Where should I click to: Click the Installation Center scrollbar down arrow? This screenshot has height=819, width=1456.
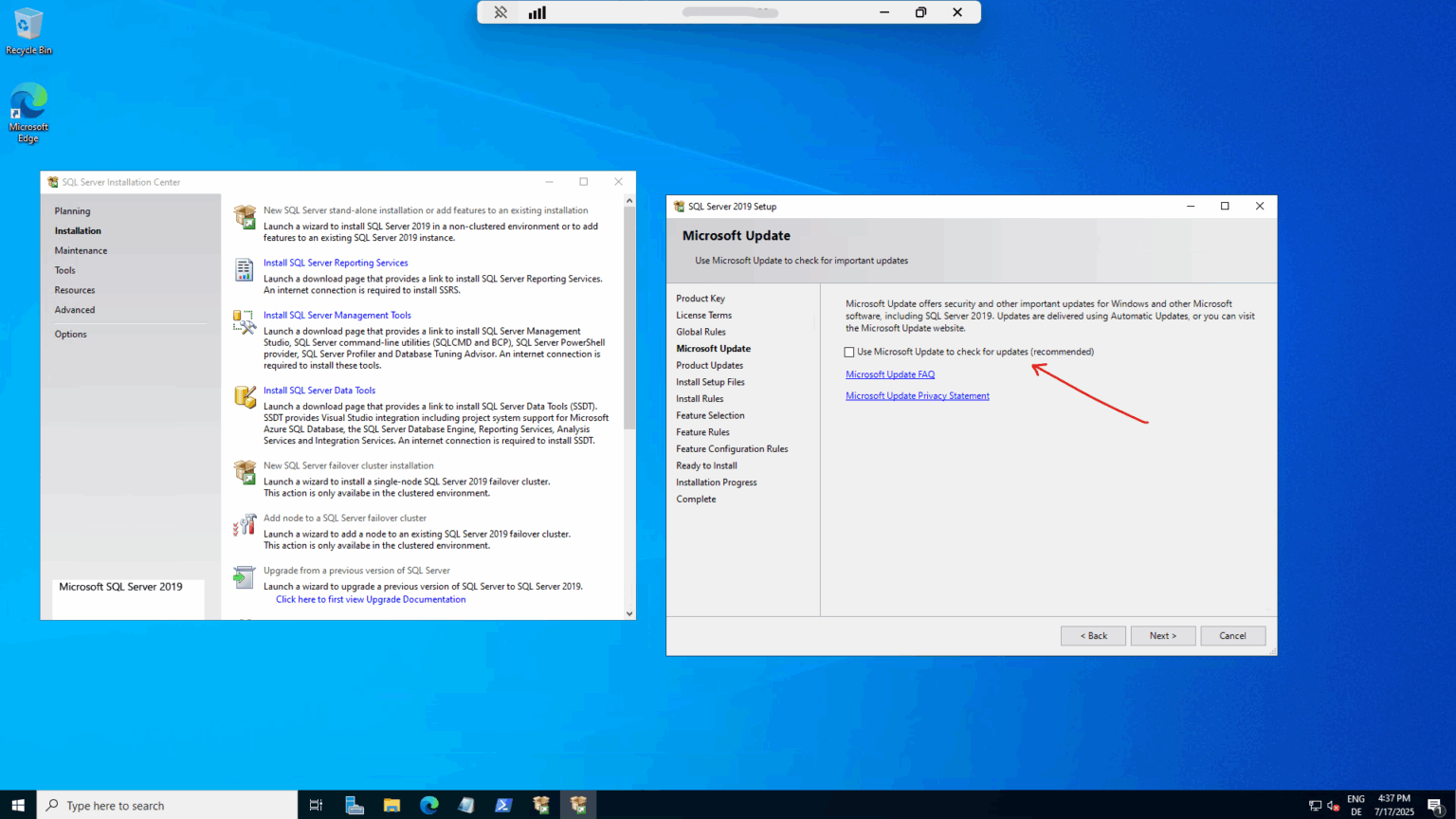click(x=628, y=613)
